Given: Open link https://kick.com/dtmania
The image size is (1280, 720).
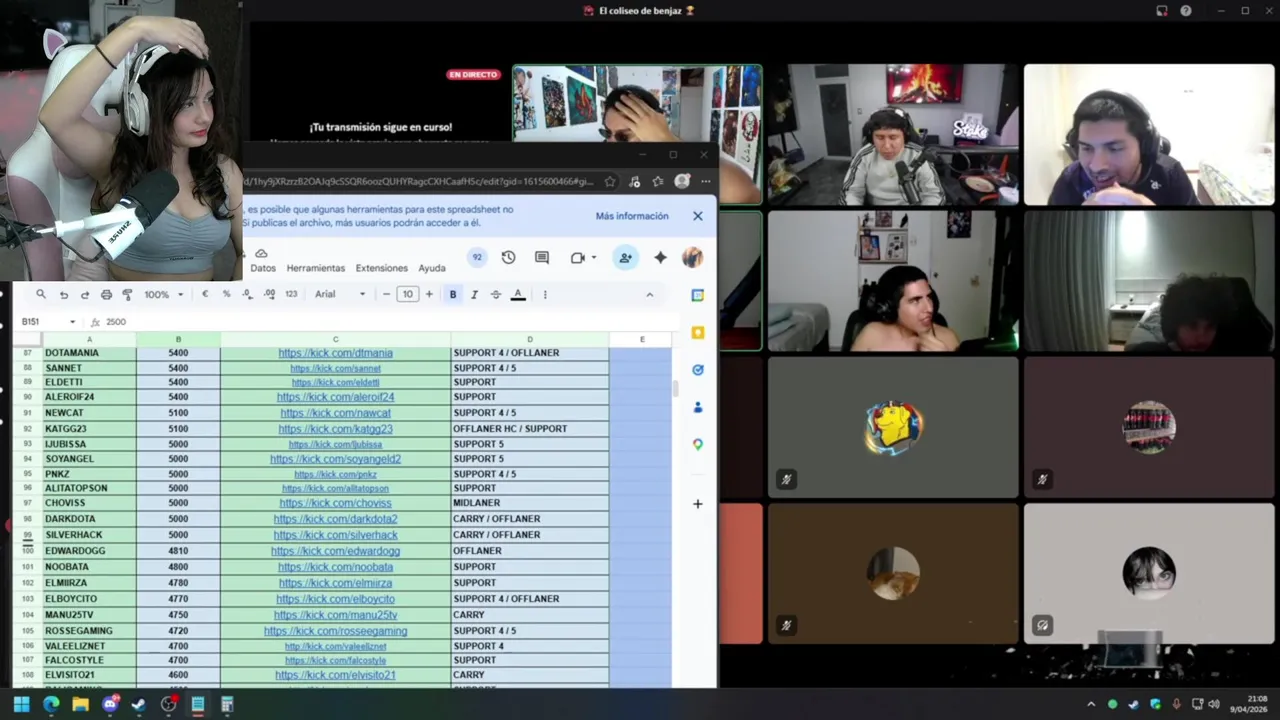Looking at the screenshot, I should tap(335, 353).
